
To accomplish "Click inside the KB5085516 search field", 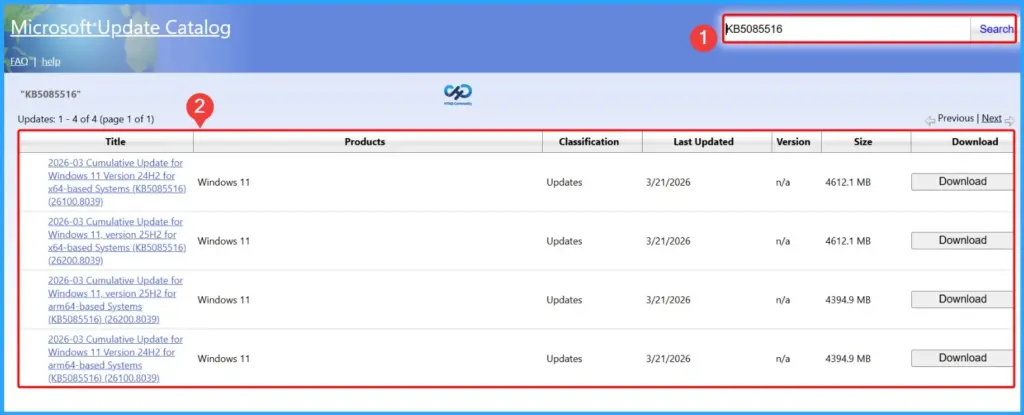I will [x=845, y=29].
